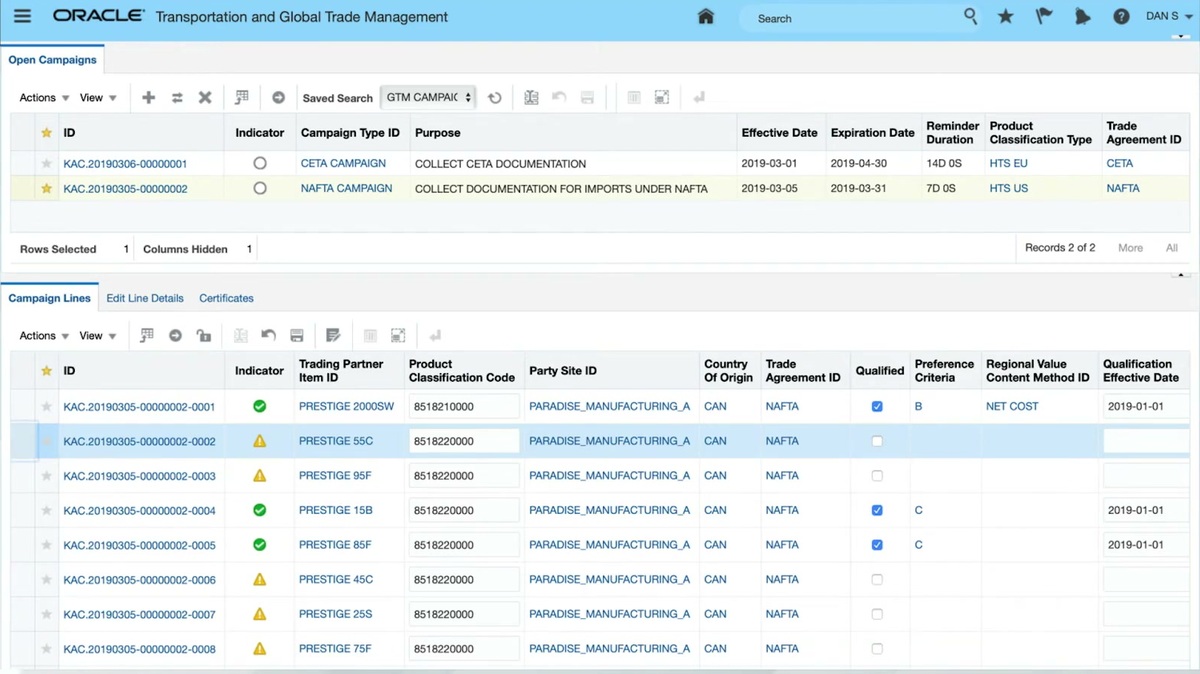Sort by Effective Date column header
The width and height of the screenshot is (1200, 674).
tap(779, 133)
